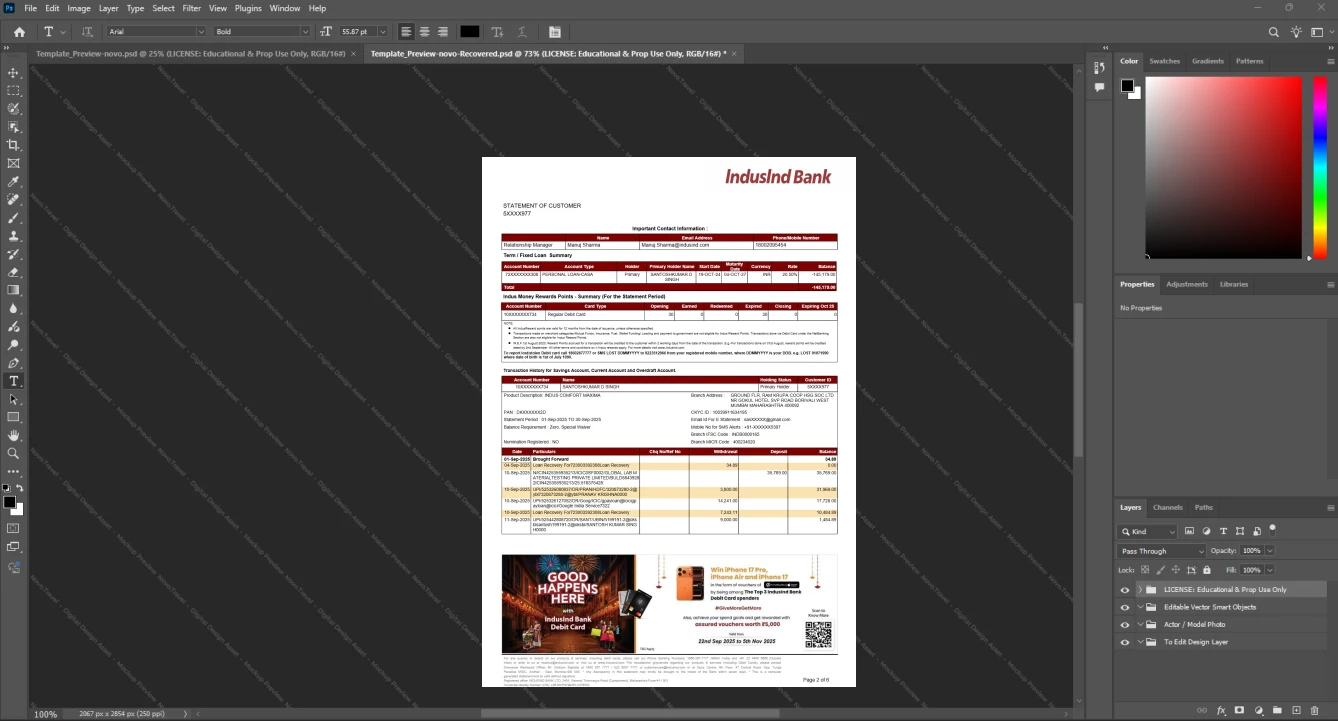Click Delete layer trash icon
Image resolution: width=1338 pixels, height=721 pixels.
1314,711
